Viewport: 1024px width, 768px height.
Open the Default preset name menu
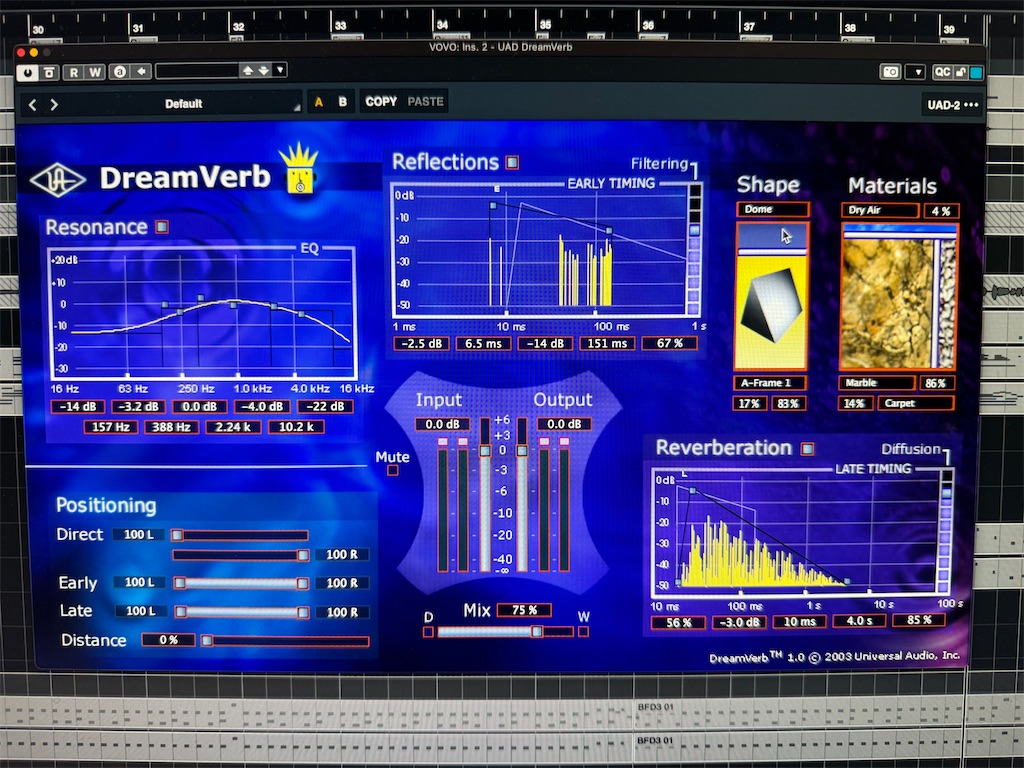click(184, 104)
